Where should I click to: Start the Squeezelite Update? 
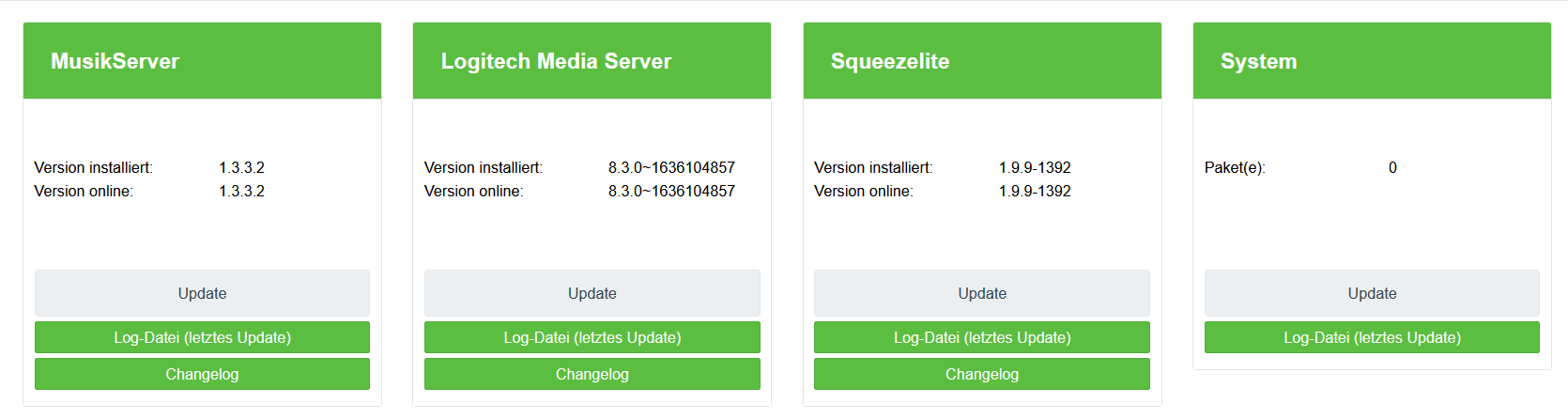click(x=981, y=293)
